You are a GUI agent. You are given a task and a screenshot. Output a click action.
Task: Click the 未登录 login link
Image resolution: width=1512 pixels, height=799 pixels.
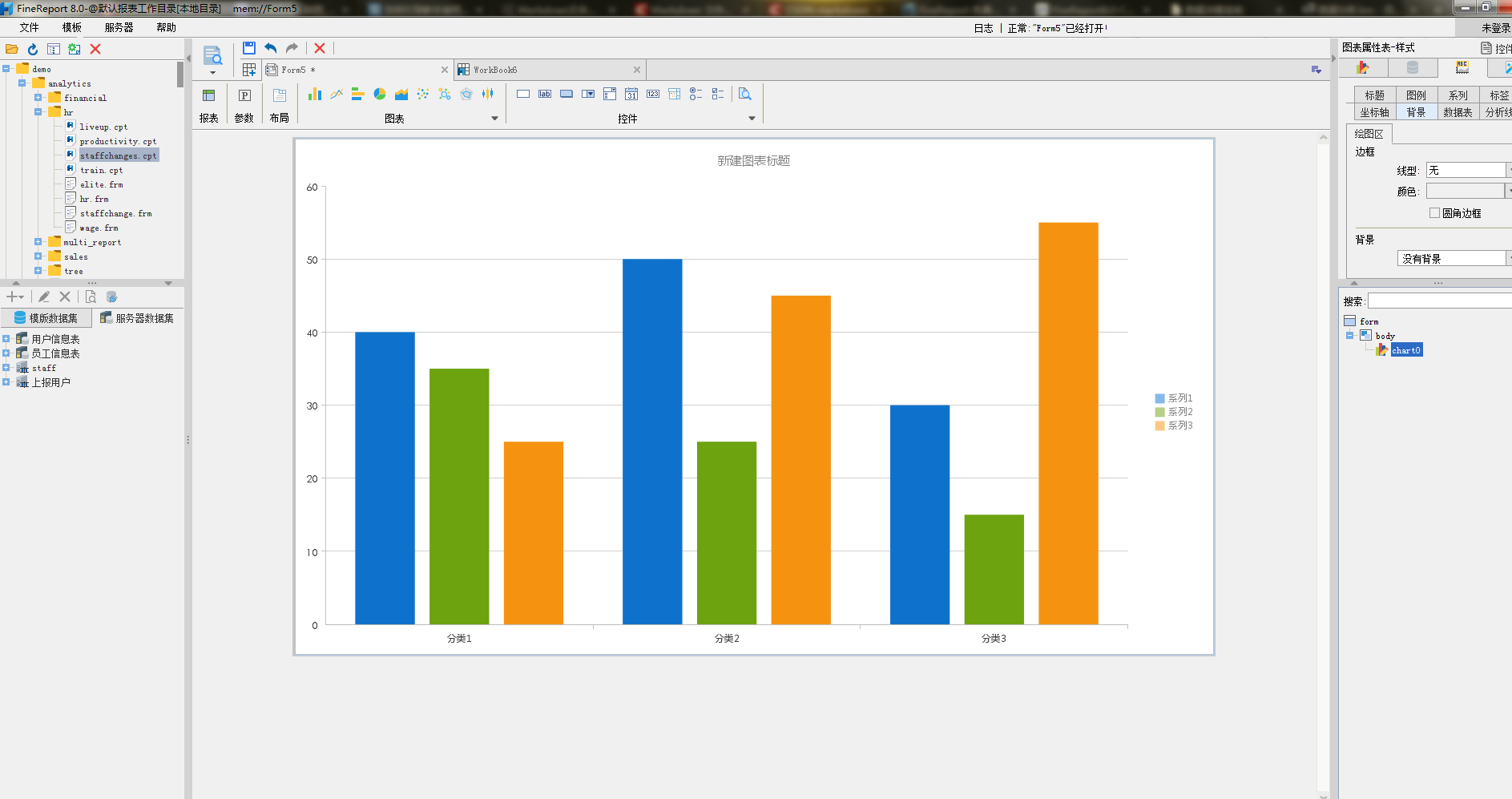pos(1496,27)
